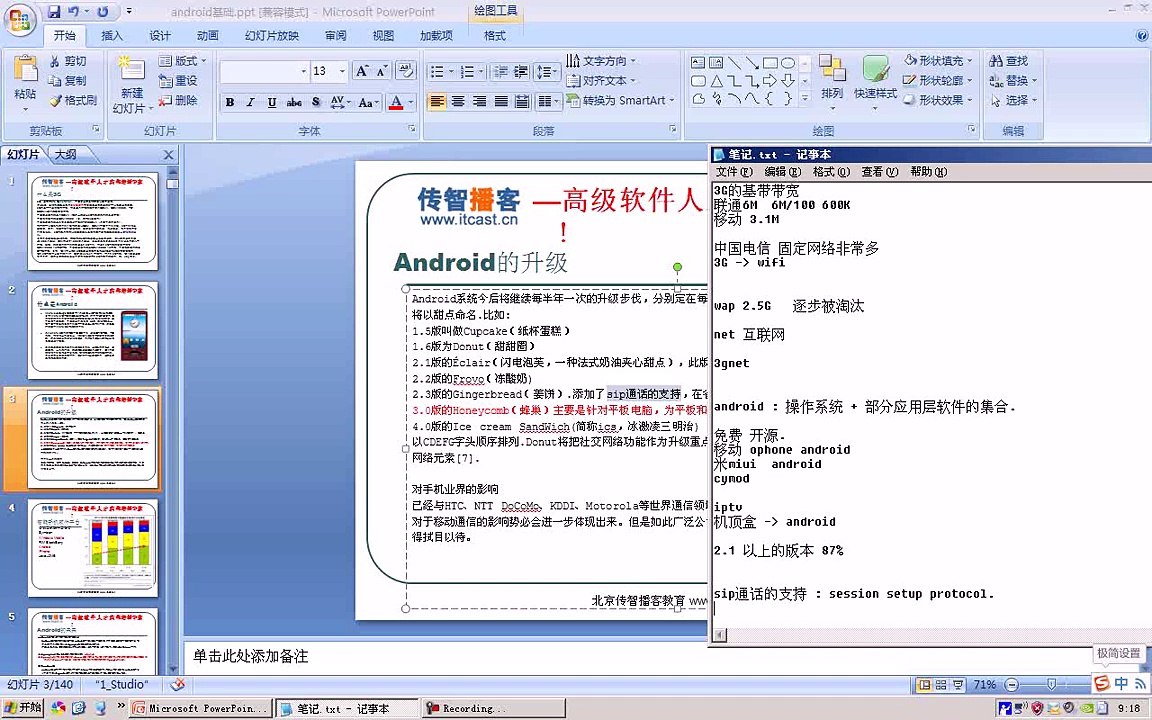Center the text in paragraph group
1152x720 pixels.
458,101
